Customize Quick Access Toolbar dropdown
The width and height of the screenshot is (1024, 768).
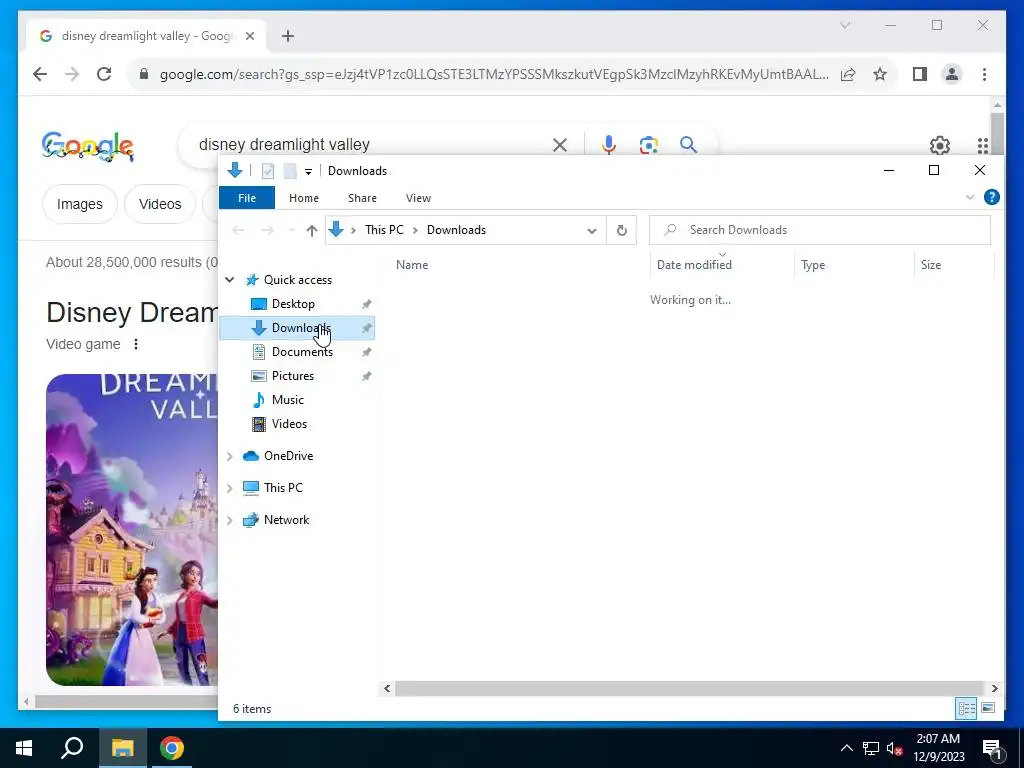(308, 172)
